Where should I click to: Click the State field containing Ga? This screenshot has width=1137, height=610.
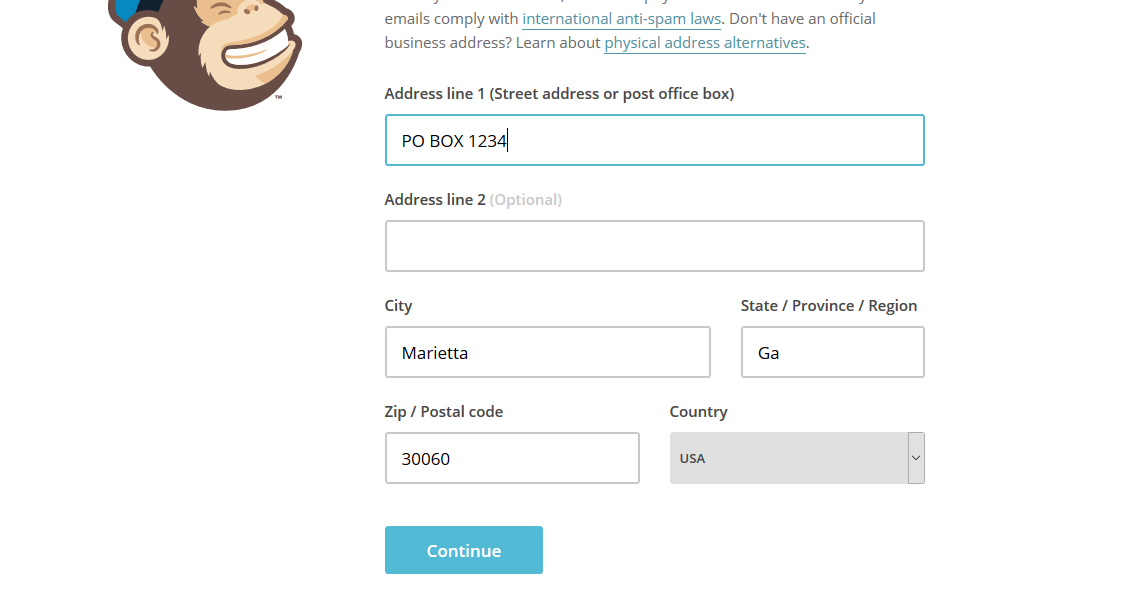(x=832, y=352)
